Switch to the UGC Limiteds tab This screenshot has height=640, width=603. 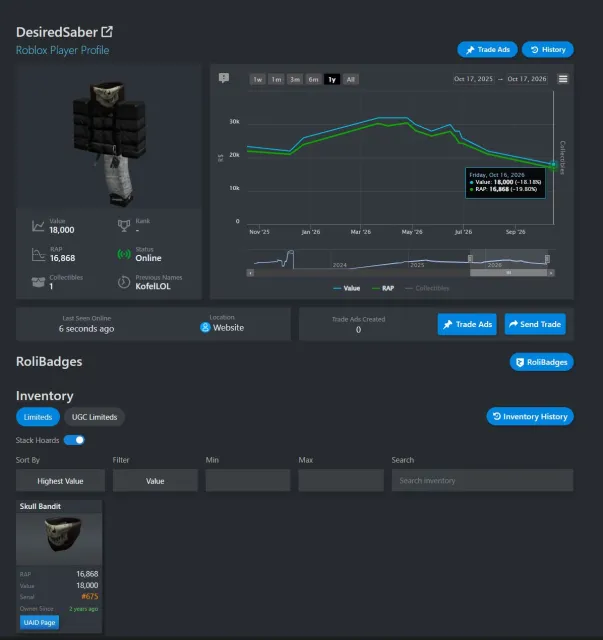coord(94,417)
